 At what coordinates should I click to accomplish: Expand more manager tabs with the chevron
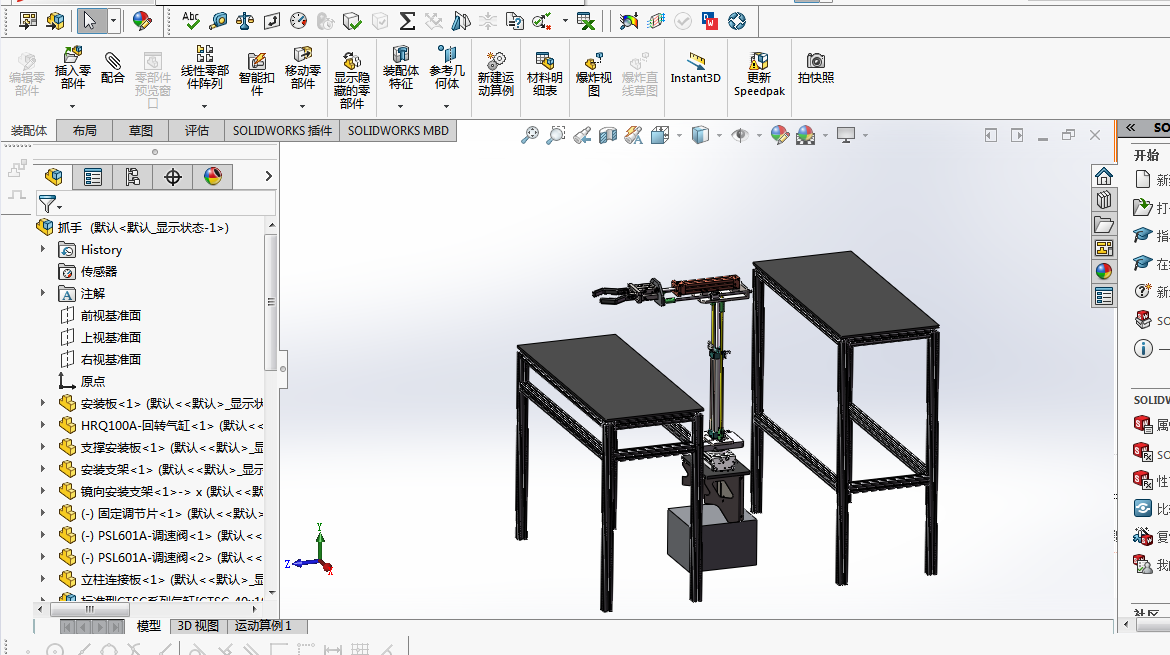click(269, 176)
